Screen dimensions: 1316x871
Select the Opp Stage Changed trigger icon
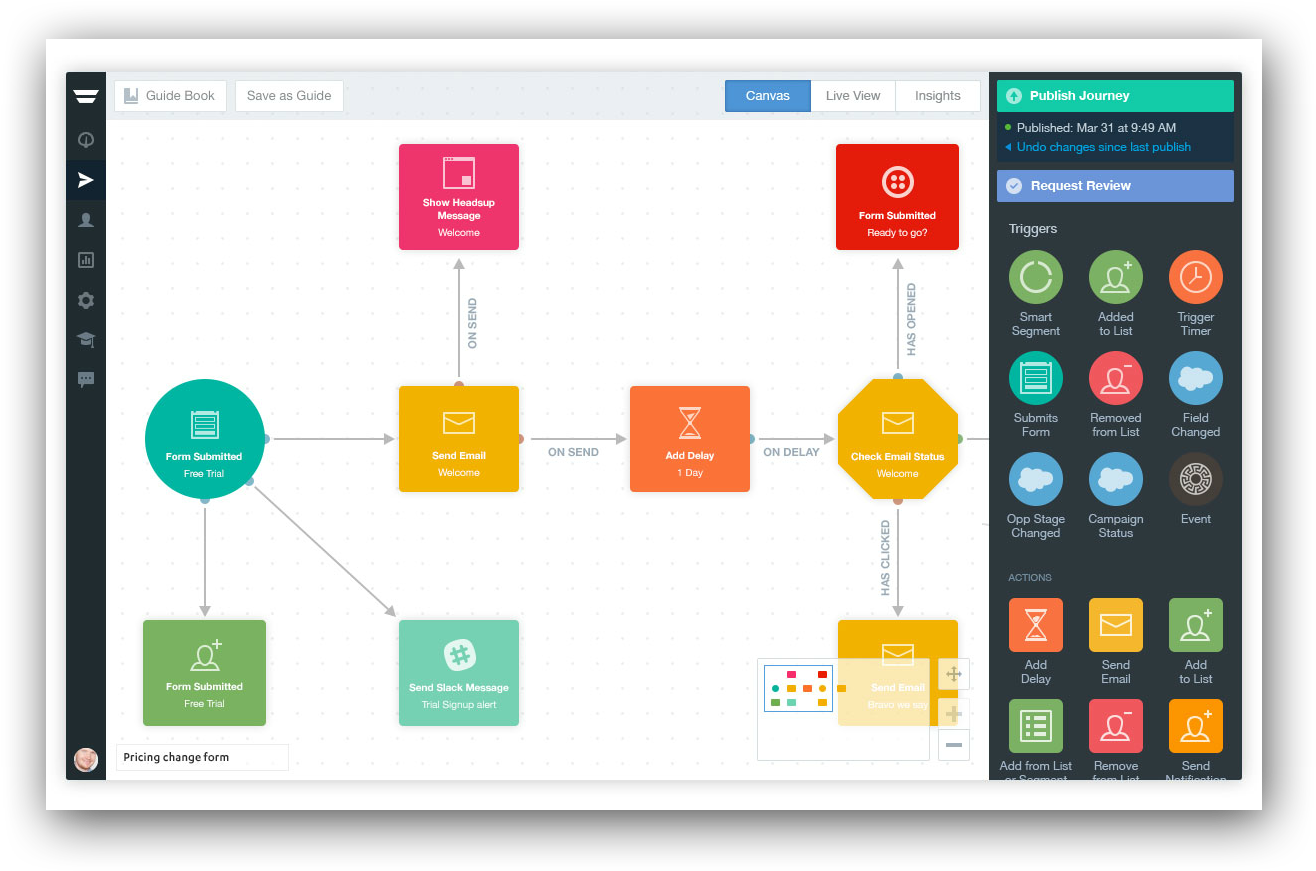pyautogui.click(x=1036, y=479)
